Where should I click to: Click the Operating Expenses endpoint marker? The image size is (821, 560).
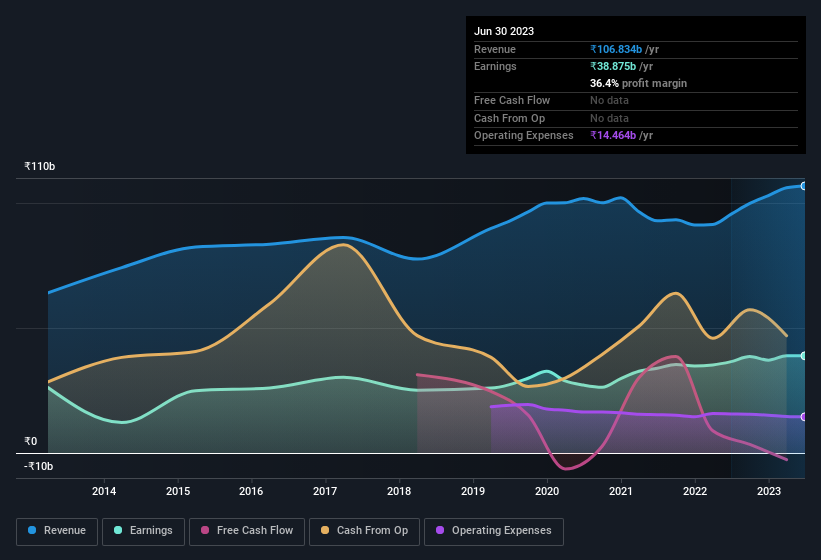click(x=804, y=417)
